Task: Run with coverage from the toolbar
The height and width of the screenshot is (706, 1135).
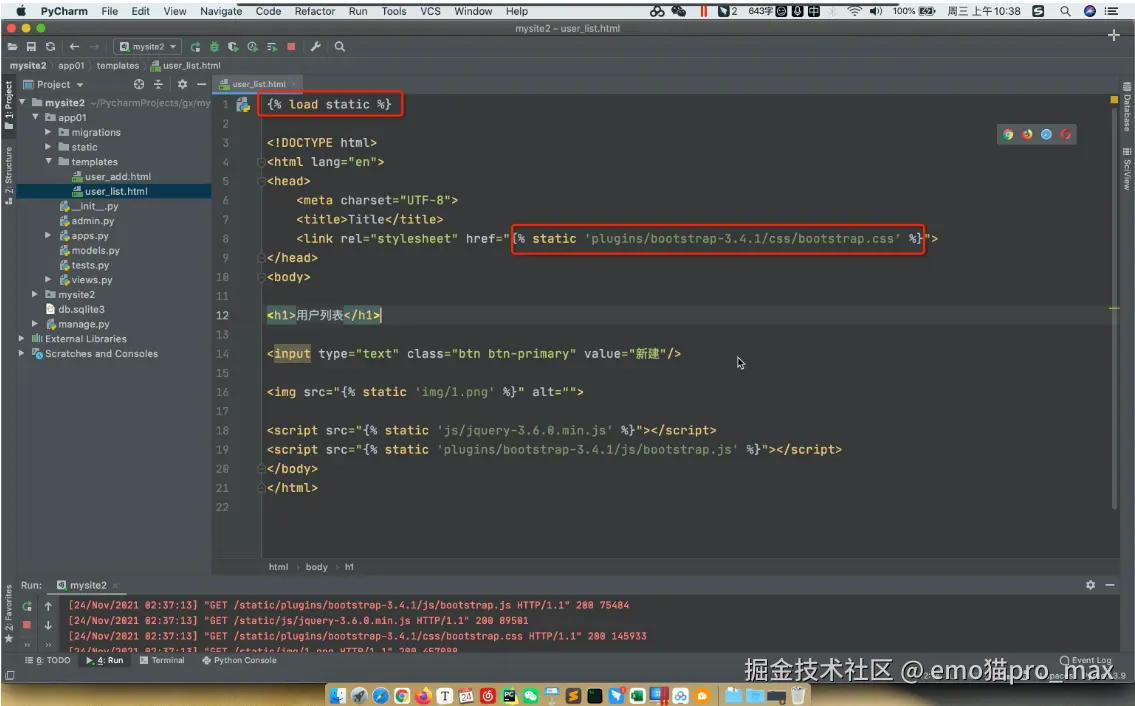Action: click(233, 46)
